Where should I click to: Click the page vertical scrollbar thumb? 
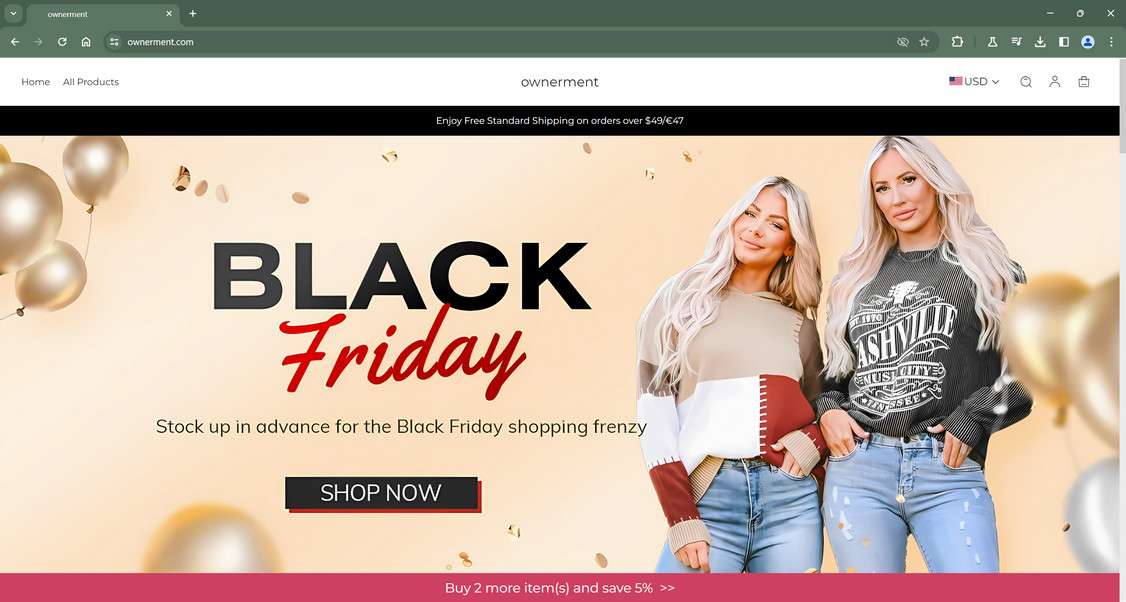click(x=1122, y=106)
